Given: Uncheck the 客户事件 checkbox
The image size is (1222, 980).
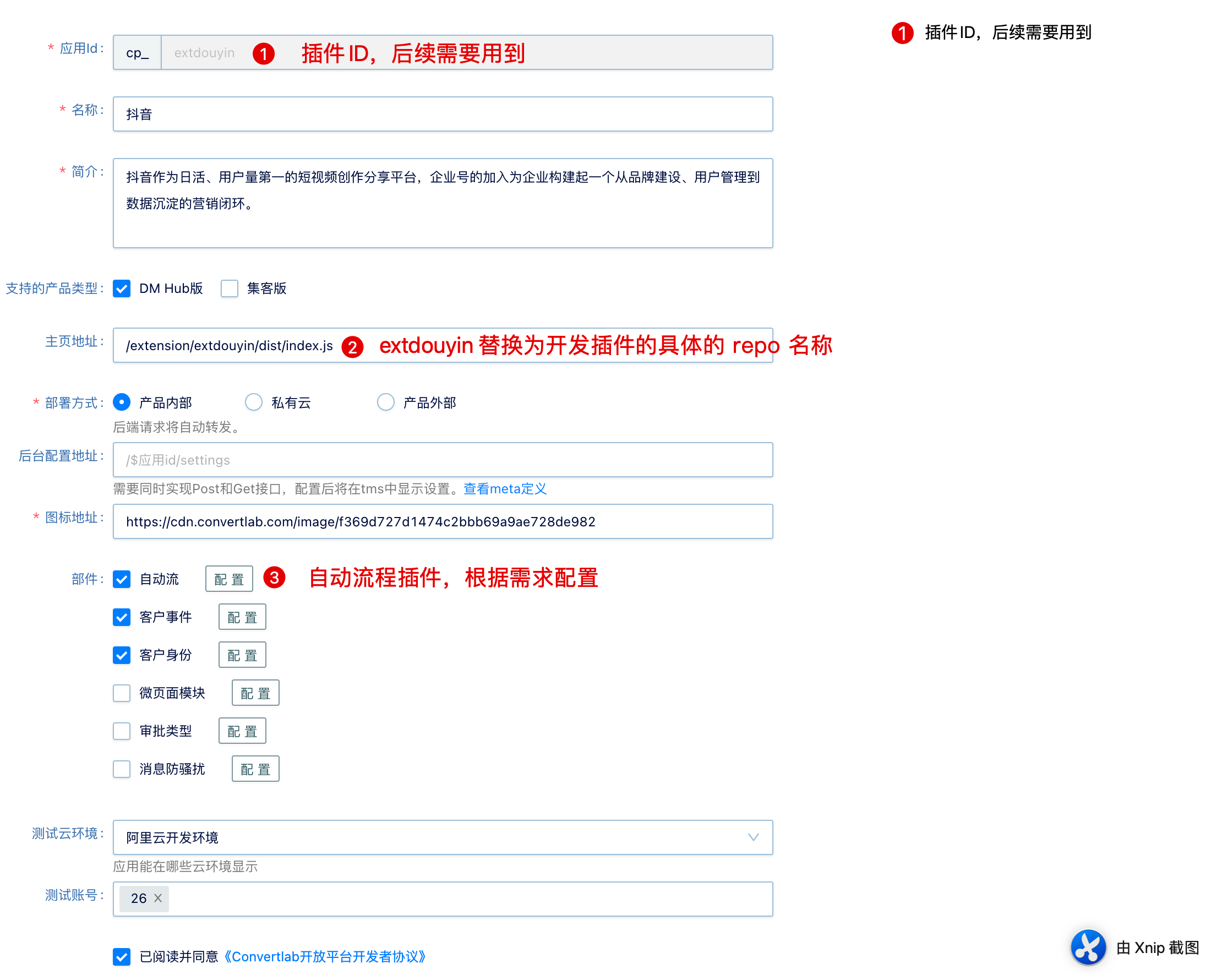Looking at the screenshot, I should [122, 617].
